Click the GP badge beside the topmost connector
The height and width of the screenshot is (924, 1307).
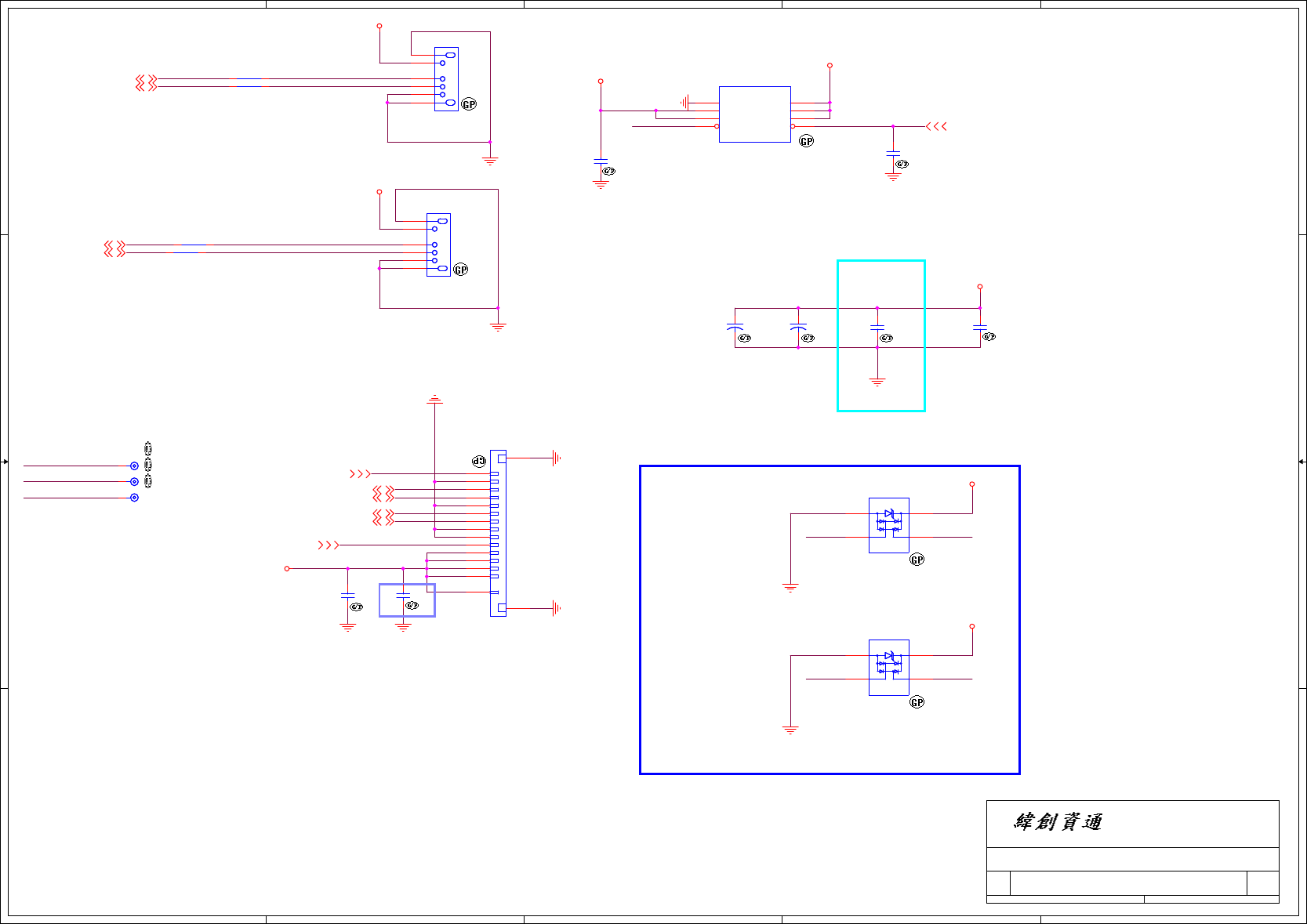pos(469,104)
